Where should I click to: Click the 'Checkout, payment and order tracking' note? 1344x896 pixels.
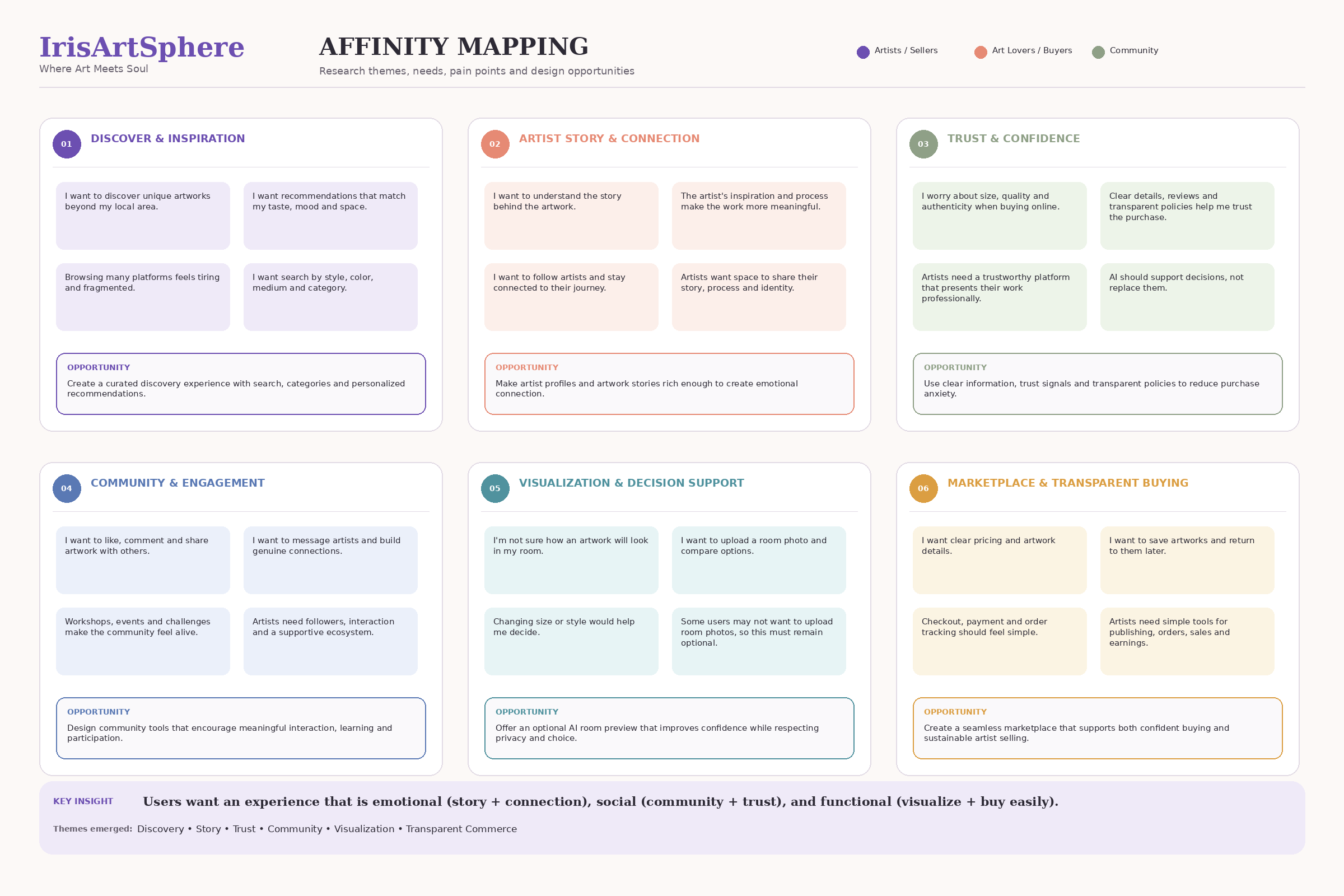click(x=1000, y=642)
